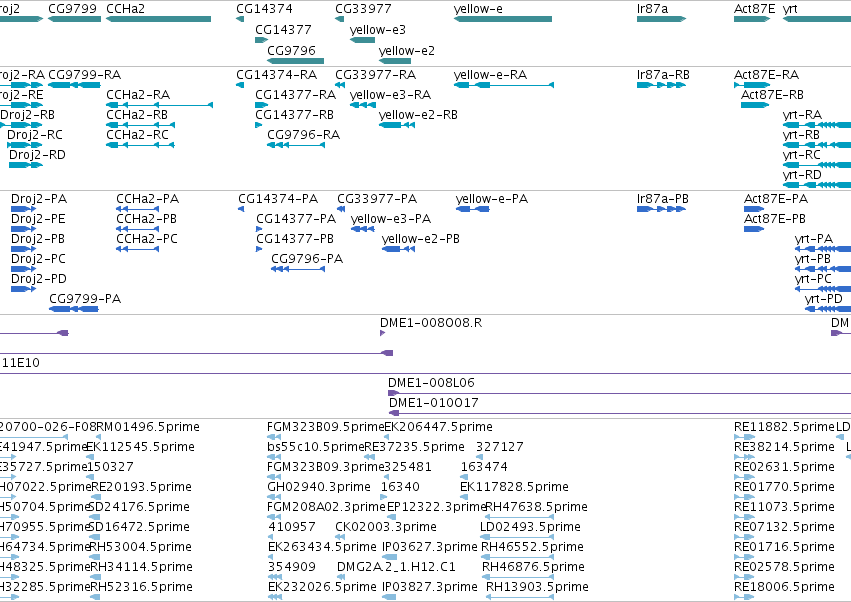The image size is (851, 602).
Task: Click the CG14377 gene label
Action: pyautogui.click(x=283, y=29)
